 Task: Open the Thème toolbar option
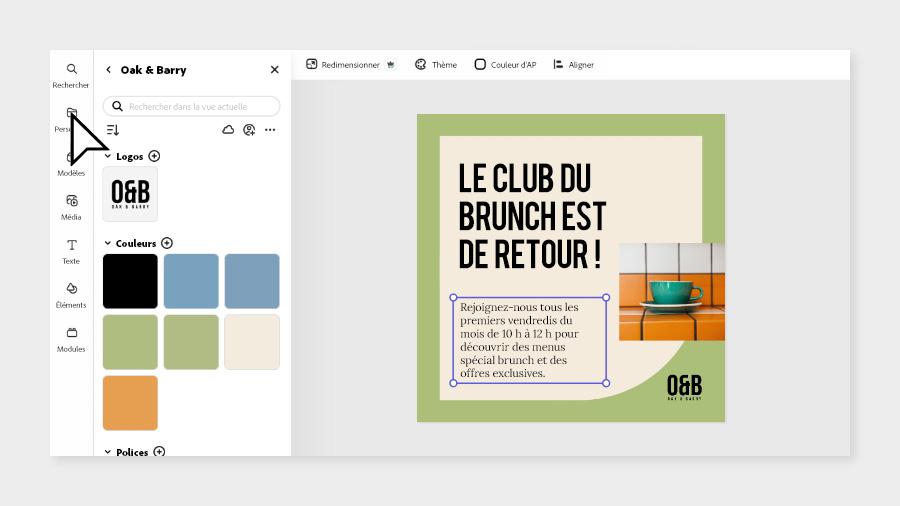click(436, 64)
